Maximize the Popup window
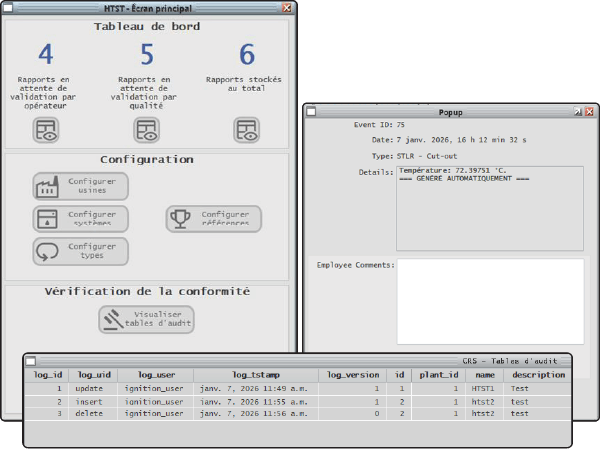This screenshot has width=600, height=449. pyautogui.click(x=578, y=112)
